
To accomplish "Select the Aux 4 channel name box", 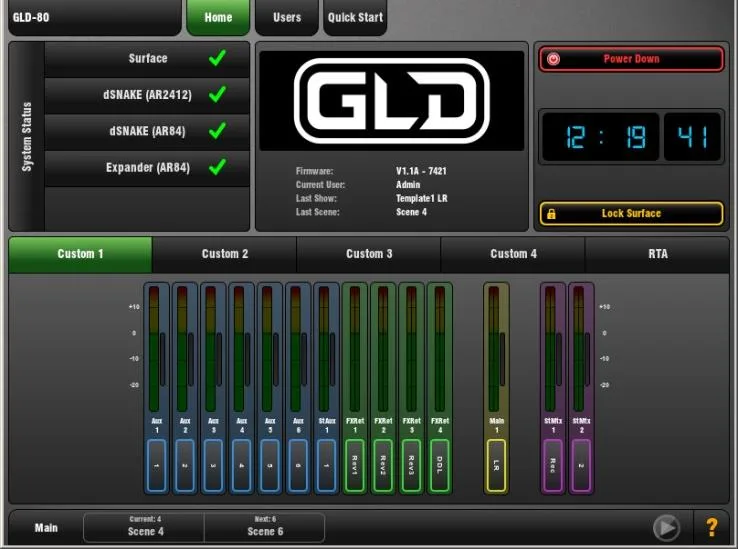I will tap(241, 466).
